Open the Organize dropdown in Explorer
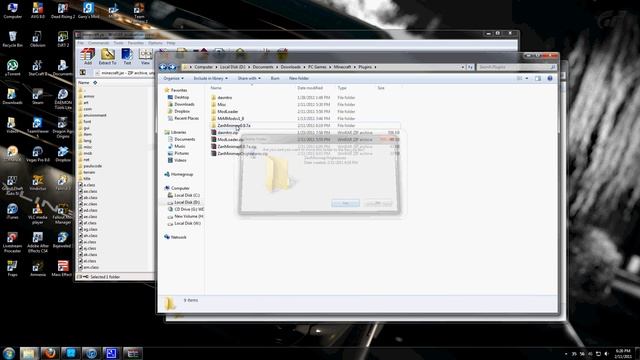This screenshot has width=640, height=360. click(173, 78)
